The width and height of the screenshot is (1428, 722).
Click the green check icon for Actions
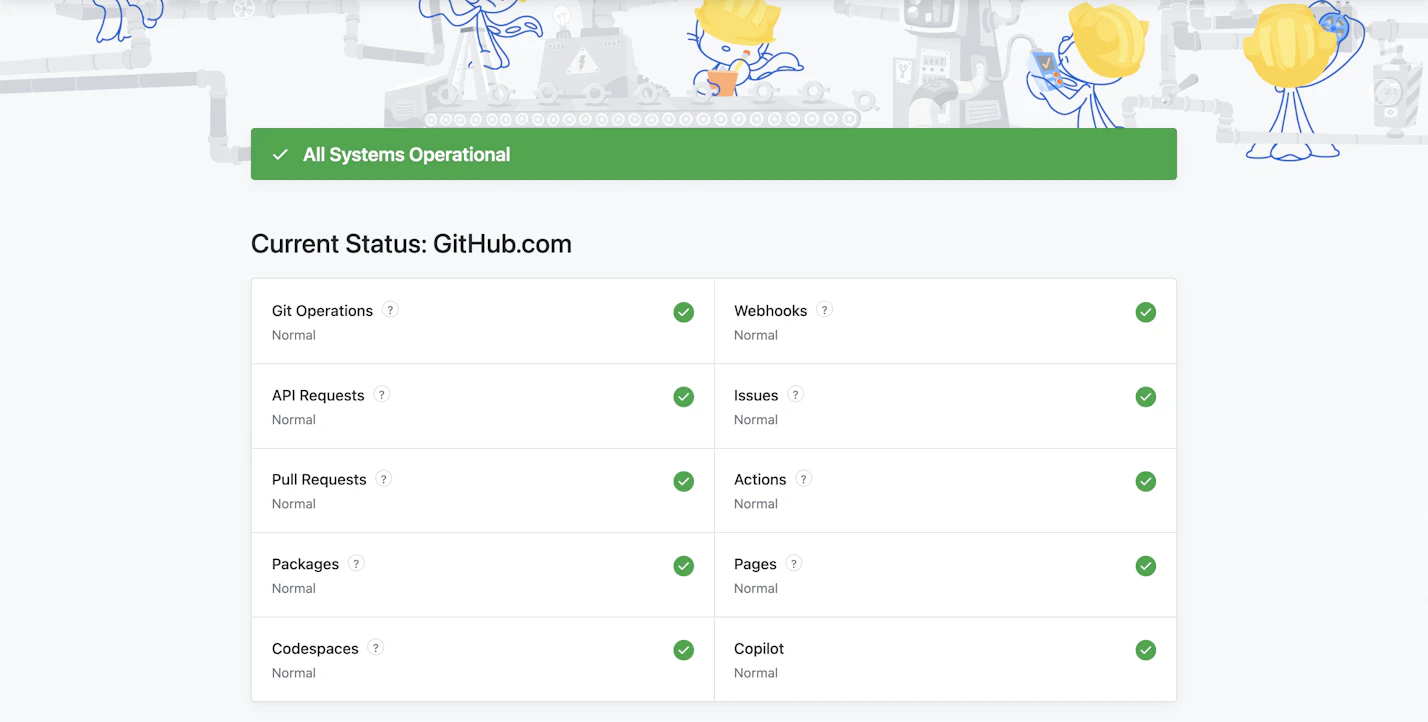click(1146, 481)
